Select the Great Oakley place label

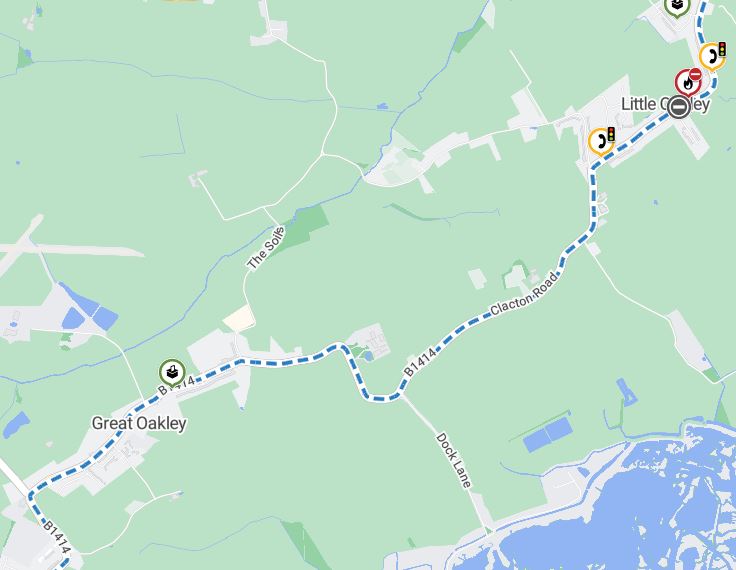(139, 424)
